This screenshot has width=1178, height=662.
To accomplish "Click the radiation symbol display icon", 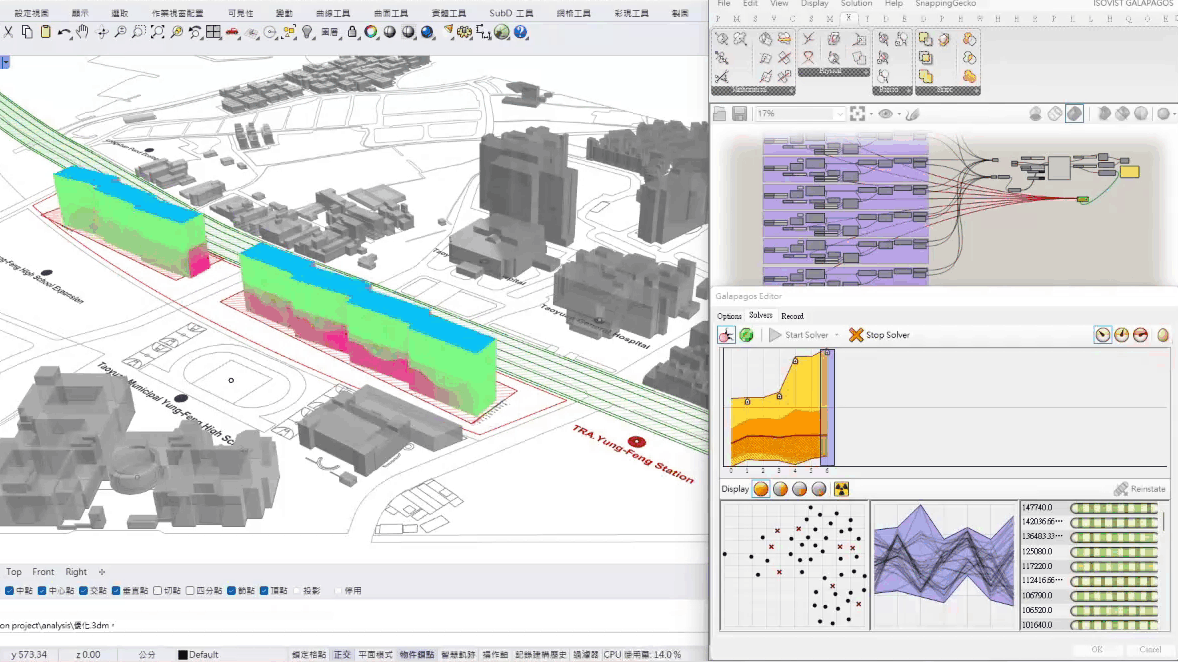I will pos(842,489).
